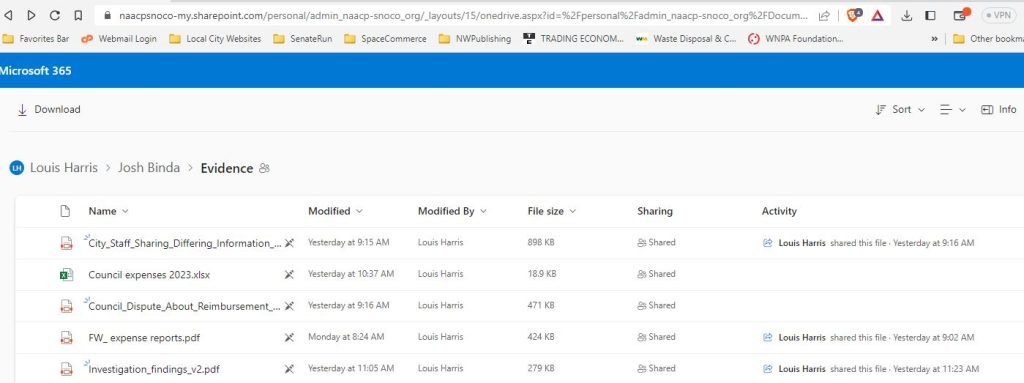The image size is (1024, 383).
Task: Click the pin icon on the City_Staff_Sharing row
Action: point(289,243)
